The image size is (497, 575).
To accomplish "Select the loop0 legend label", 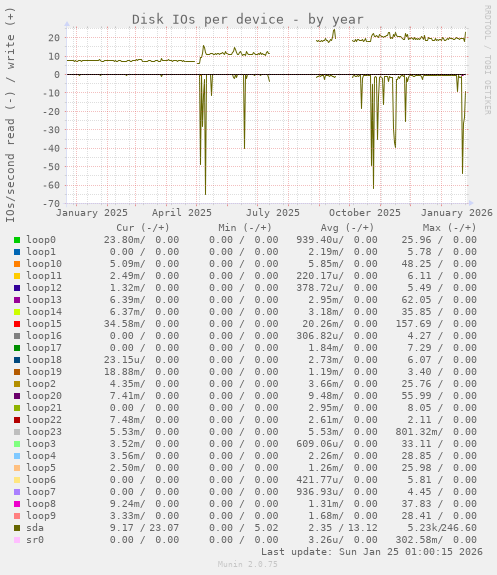I will tap(41, 240).
